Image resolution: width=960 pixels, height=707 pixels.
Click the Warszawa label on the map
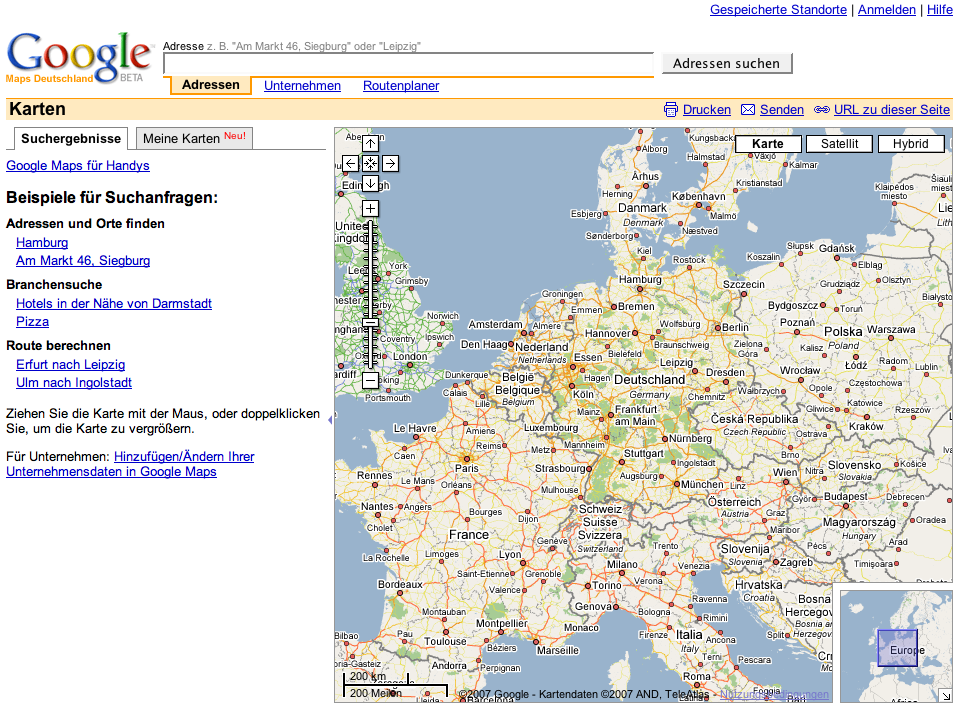[x=891, y=329]
